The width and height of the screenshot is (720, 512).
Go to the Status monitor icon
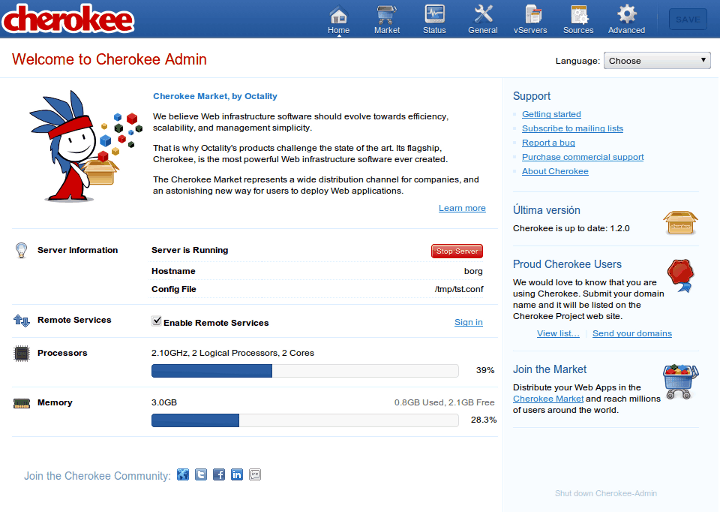(434, 15)
